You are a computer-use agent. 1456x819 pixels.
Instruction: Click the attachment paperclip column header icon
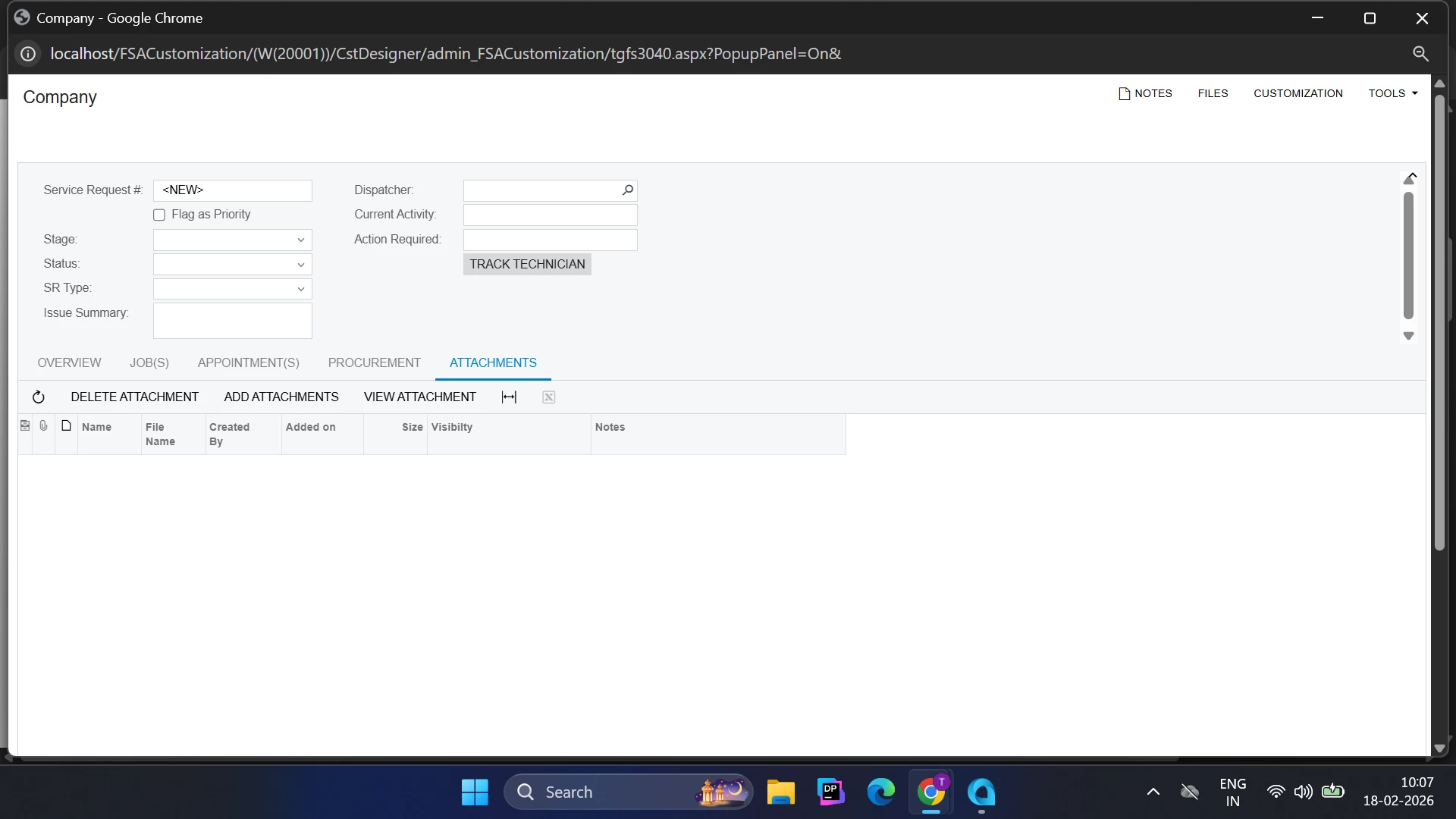click(44, 426)
